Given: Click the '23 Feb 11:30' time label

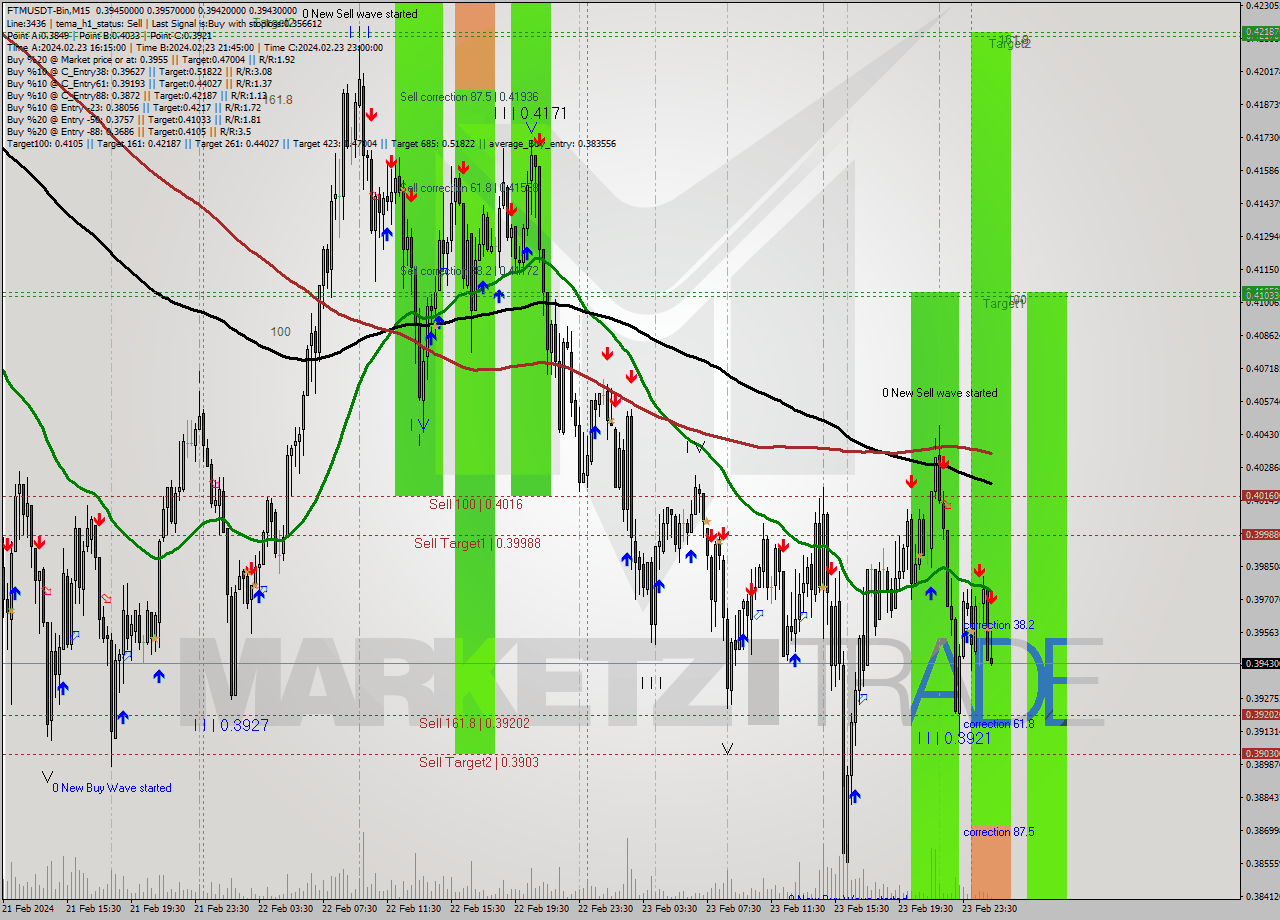Looking at the screenshot, I should (x=798, y=909).
